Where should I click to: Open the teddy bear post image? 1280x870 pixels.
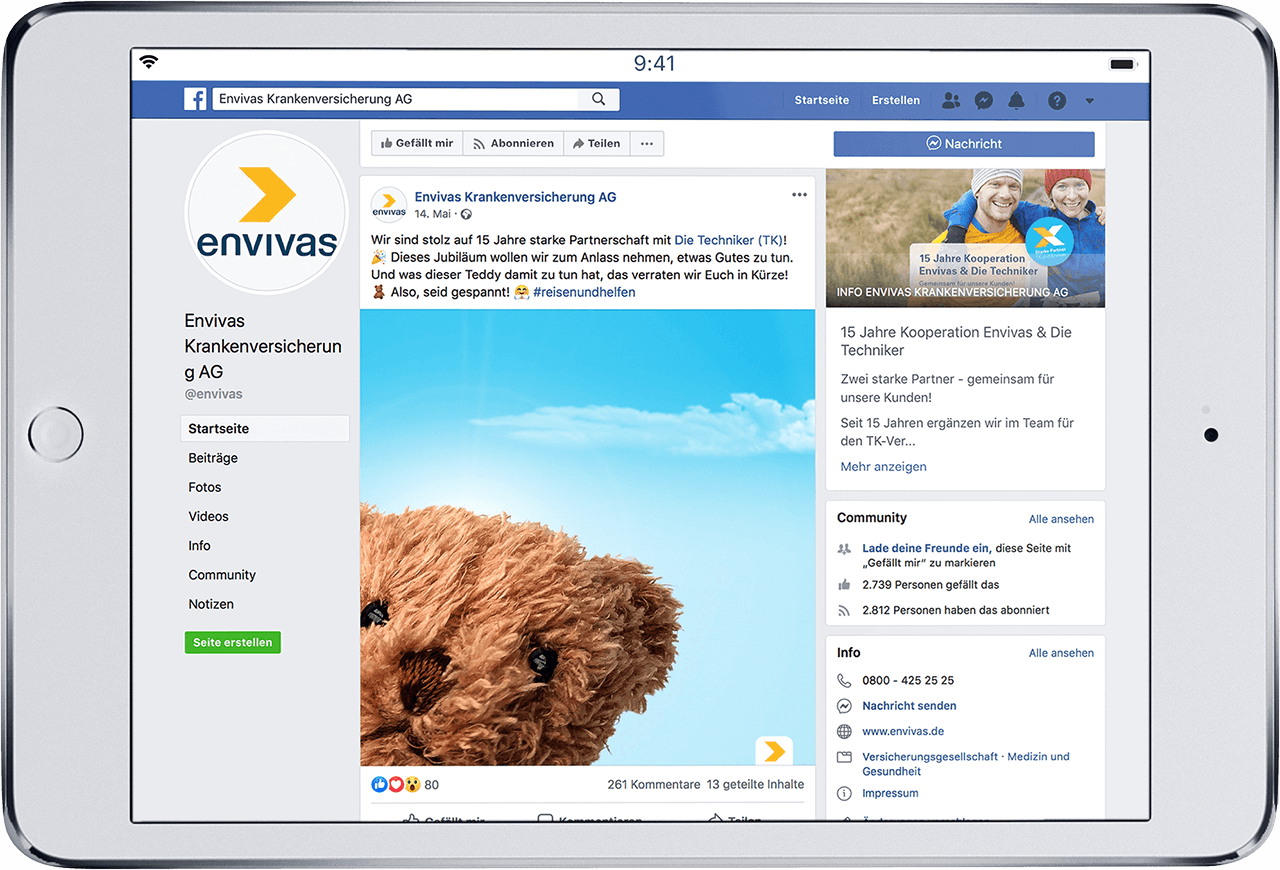587,537
